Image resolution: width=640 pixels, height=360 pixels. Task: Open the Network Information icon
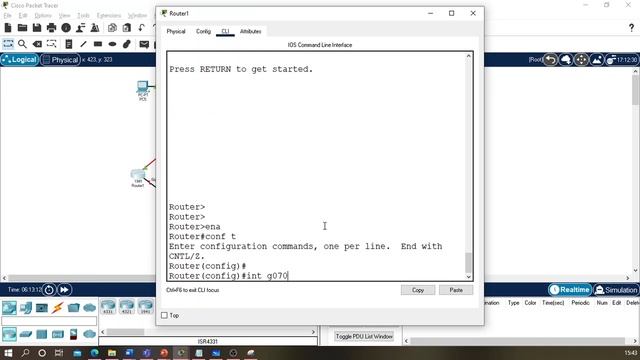click(x=66, y=28)
